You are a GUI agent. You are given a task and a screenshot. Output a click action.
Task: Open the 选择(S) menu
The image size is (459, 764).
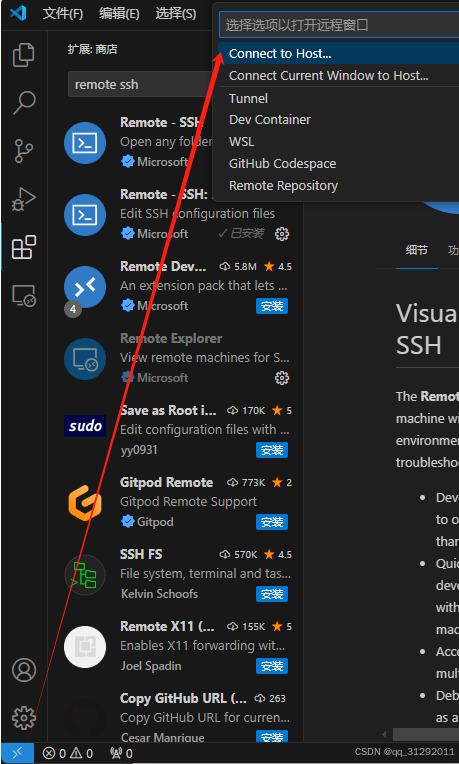tap(176, 14)
